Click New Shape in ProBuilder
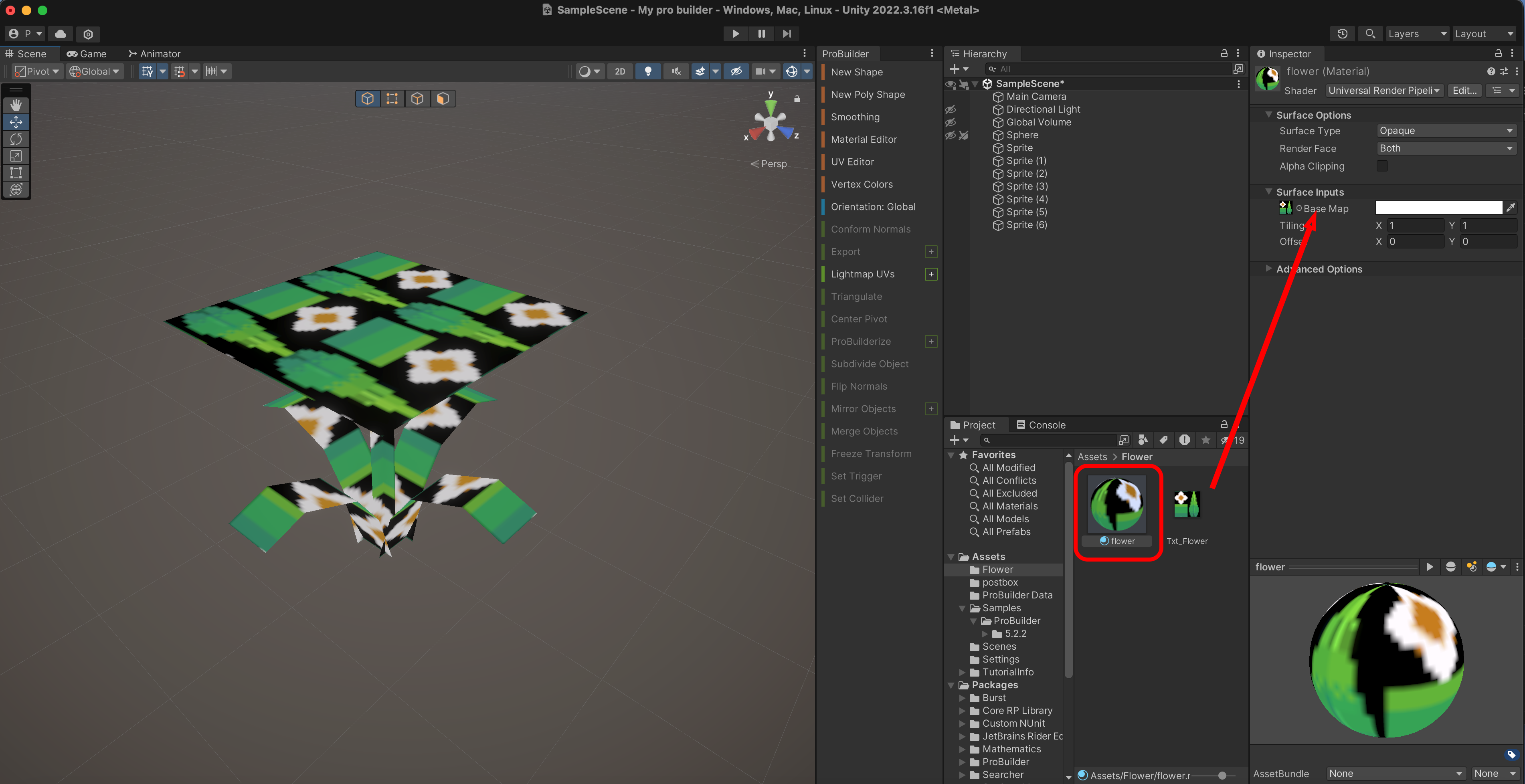 (x=857, y=72)
